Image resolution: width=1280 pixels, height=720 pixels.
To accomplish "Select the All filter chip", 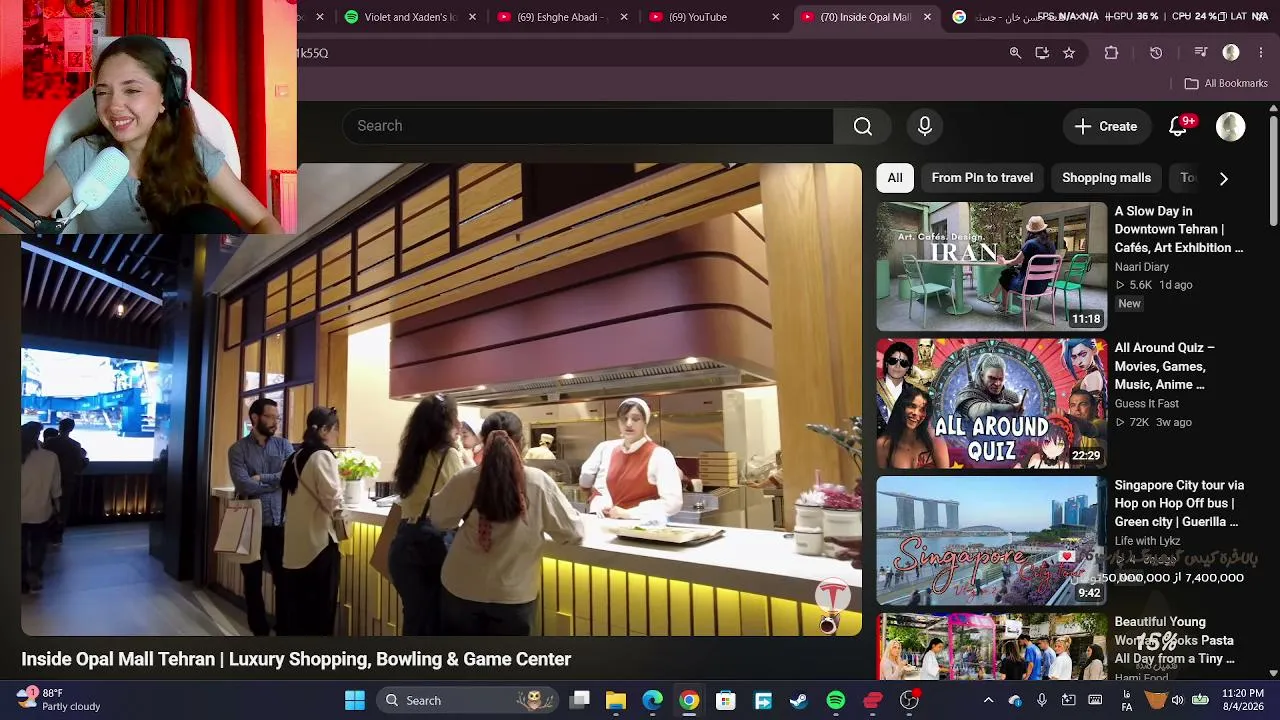I will 895,178.
